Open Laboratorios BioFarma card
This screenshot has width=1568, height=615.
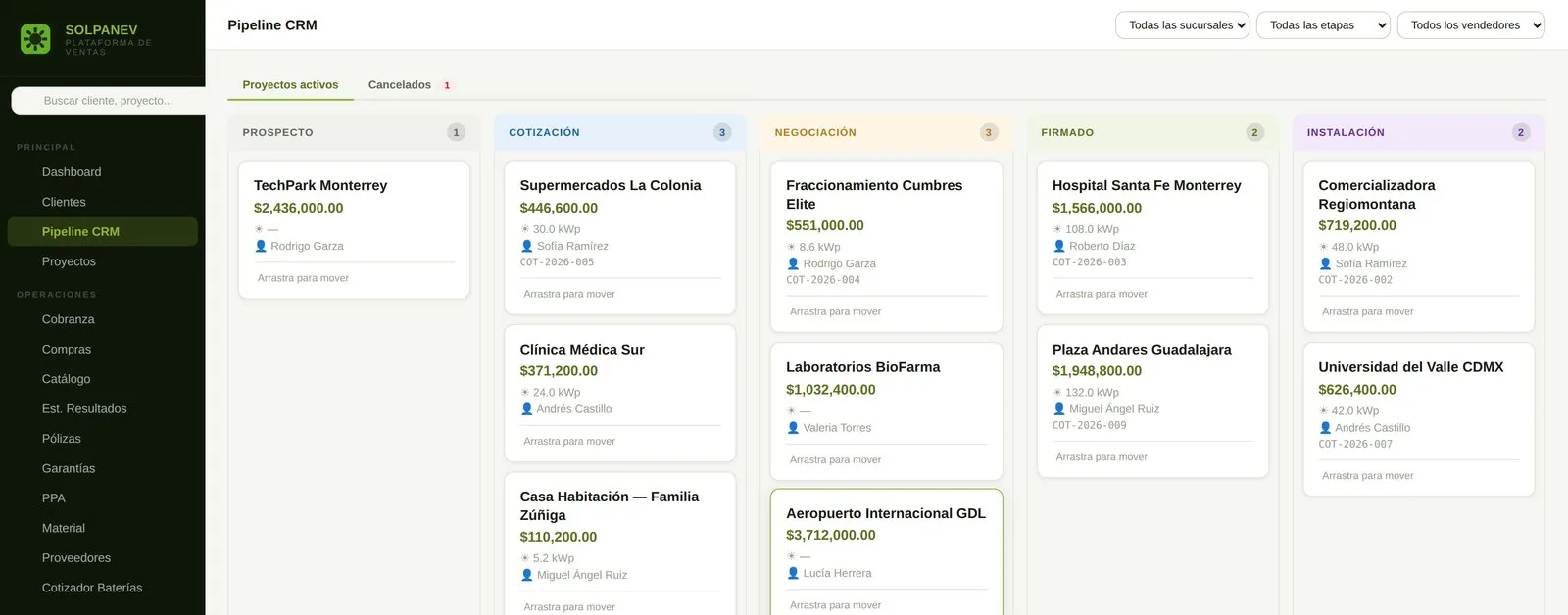pyautogui.click(x=886, y=411)
